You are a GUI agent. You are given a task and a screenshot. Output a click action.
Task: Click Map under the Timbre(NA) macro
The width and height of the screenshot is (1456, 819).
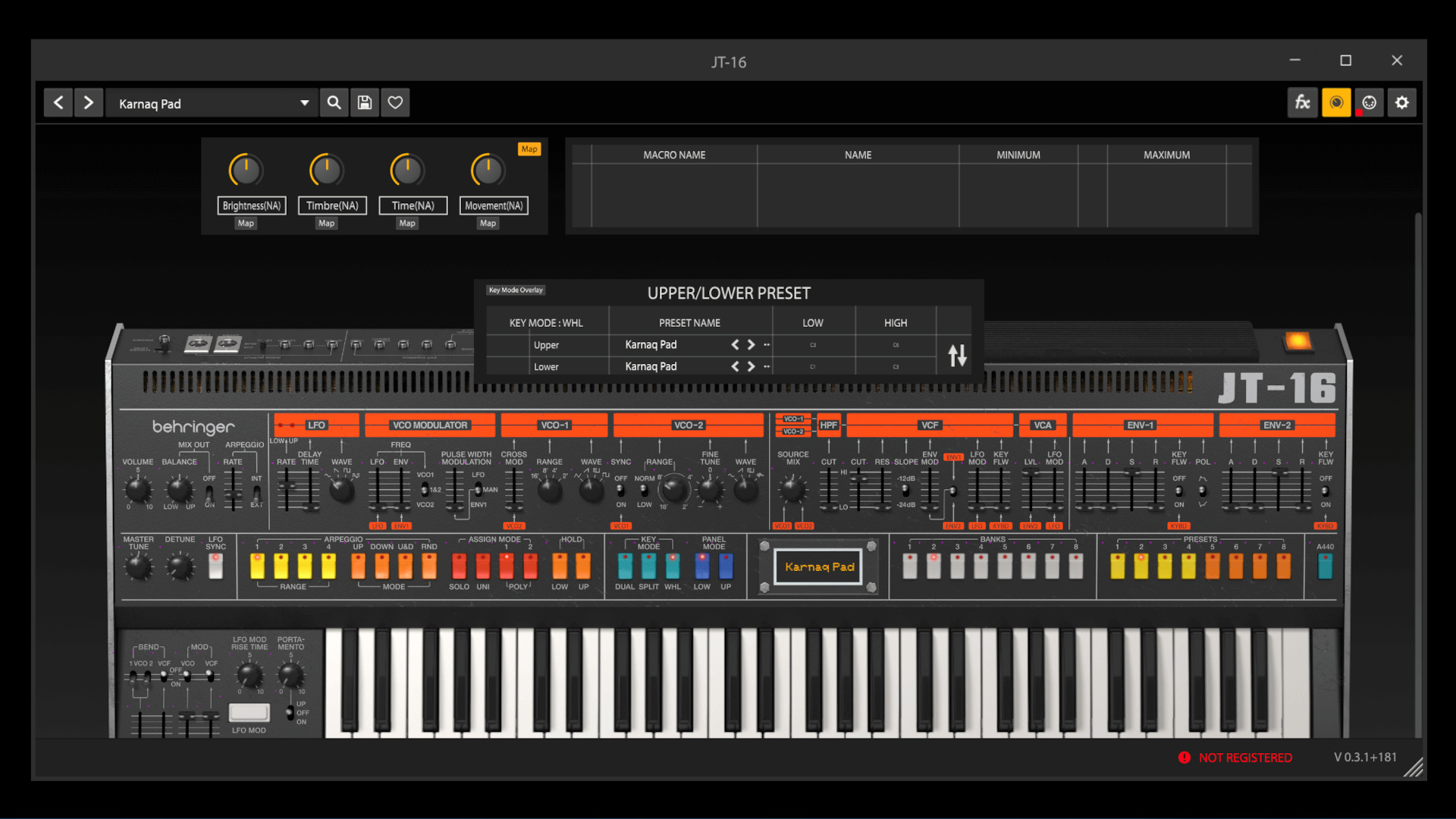click(x=326, y=223)
